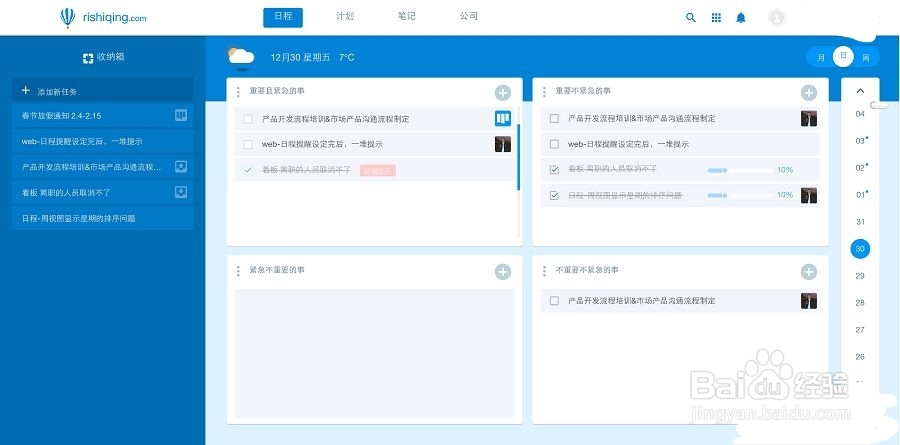Image resolution: width=900 pixels, height=445 pixels.
Task: Select date 04 in date strip
Action: coord(860,114)
